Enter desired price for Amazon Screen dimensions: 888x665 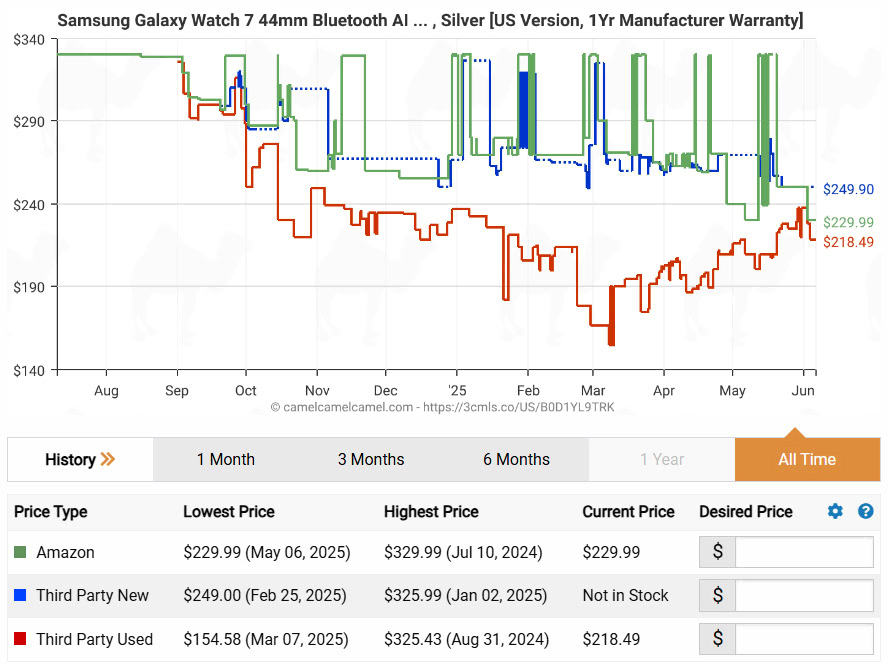(804, 552)
